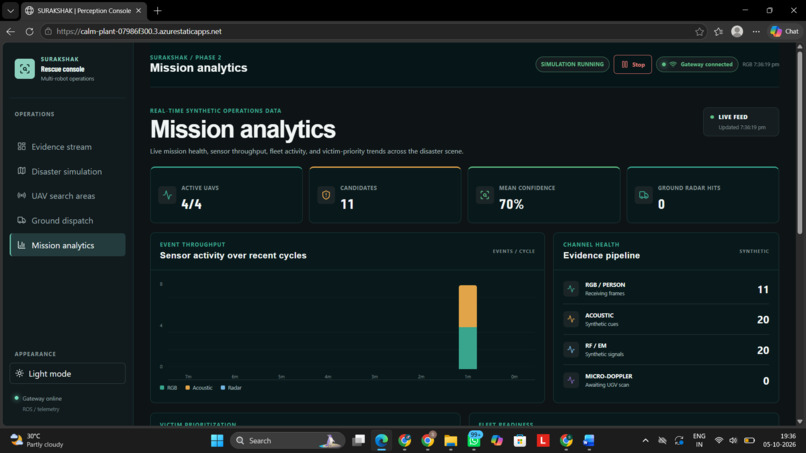The image size is (806, 453).
Task: Click the Evidence stream grid icon
Action: (x=22, y=147)
